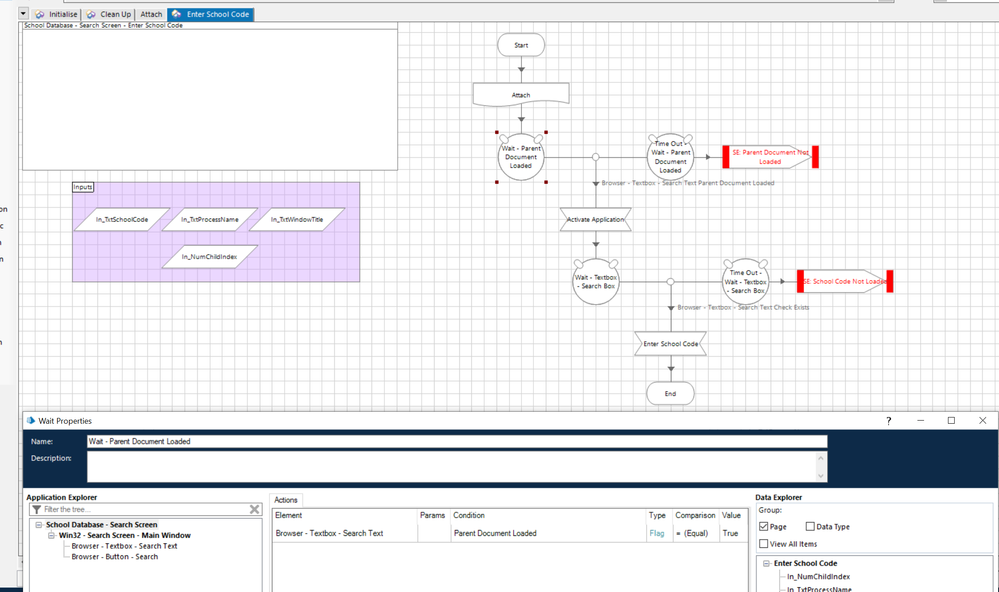999x592 pixels.
Task: Select the SE: Parent Document Not Loaded exception
Action: tap(770, 157)
